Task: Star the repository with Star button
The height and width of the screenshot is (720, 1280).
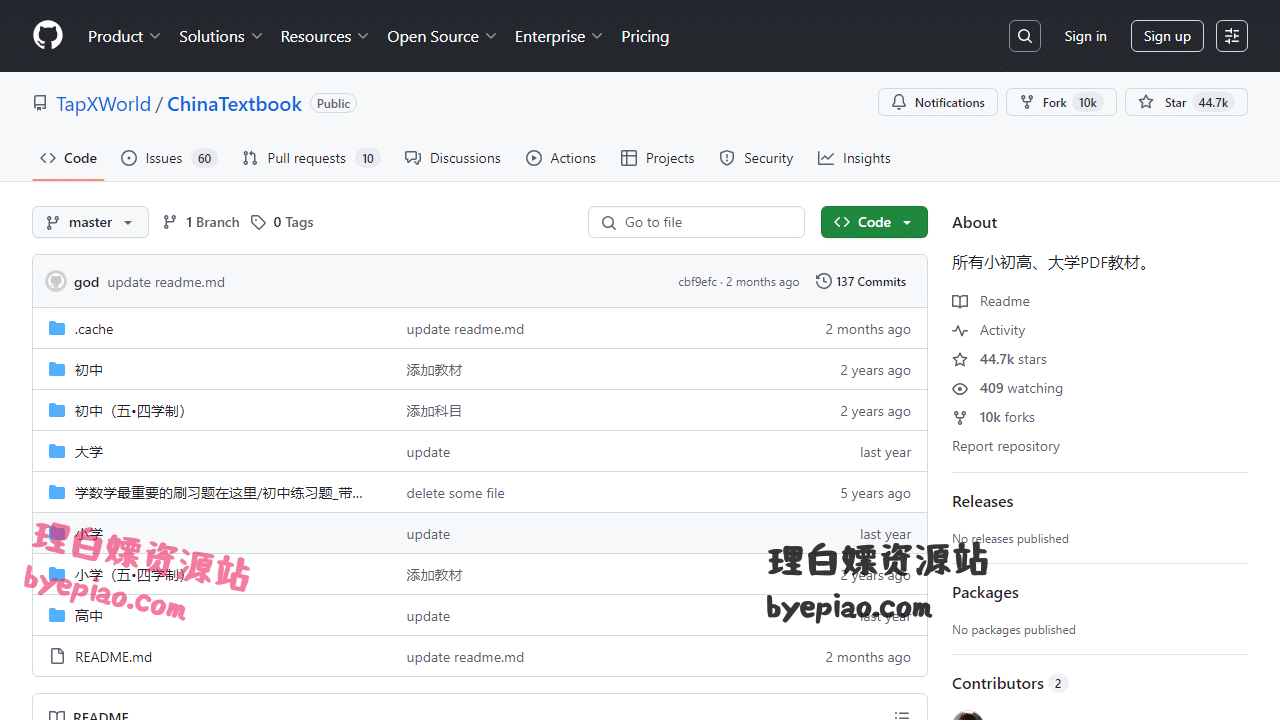Action: (1186, 102)
